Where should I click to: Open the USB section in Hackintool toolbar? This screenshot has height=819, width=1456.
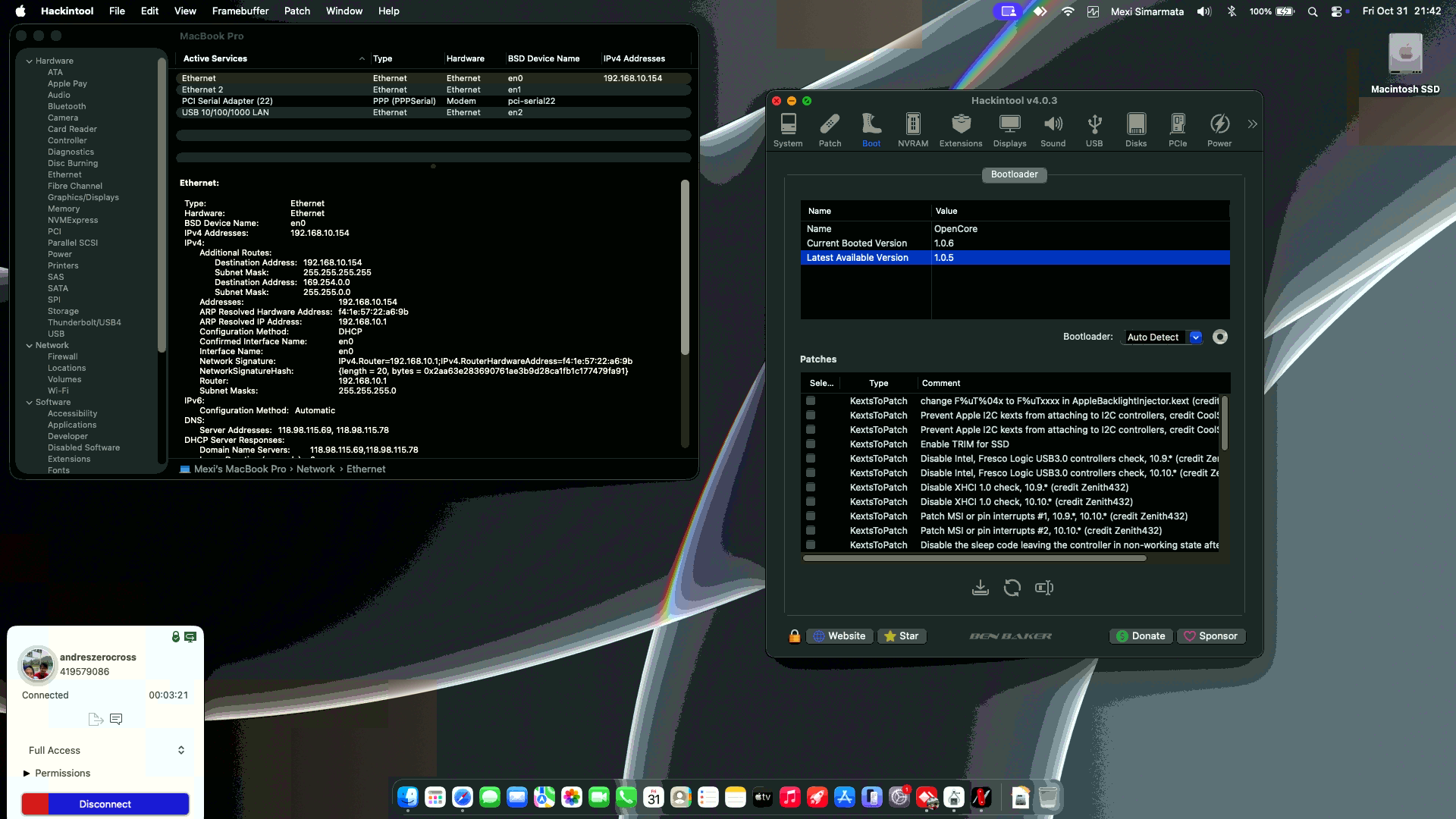pyautogui.click(x=1094, y=130)
